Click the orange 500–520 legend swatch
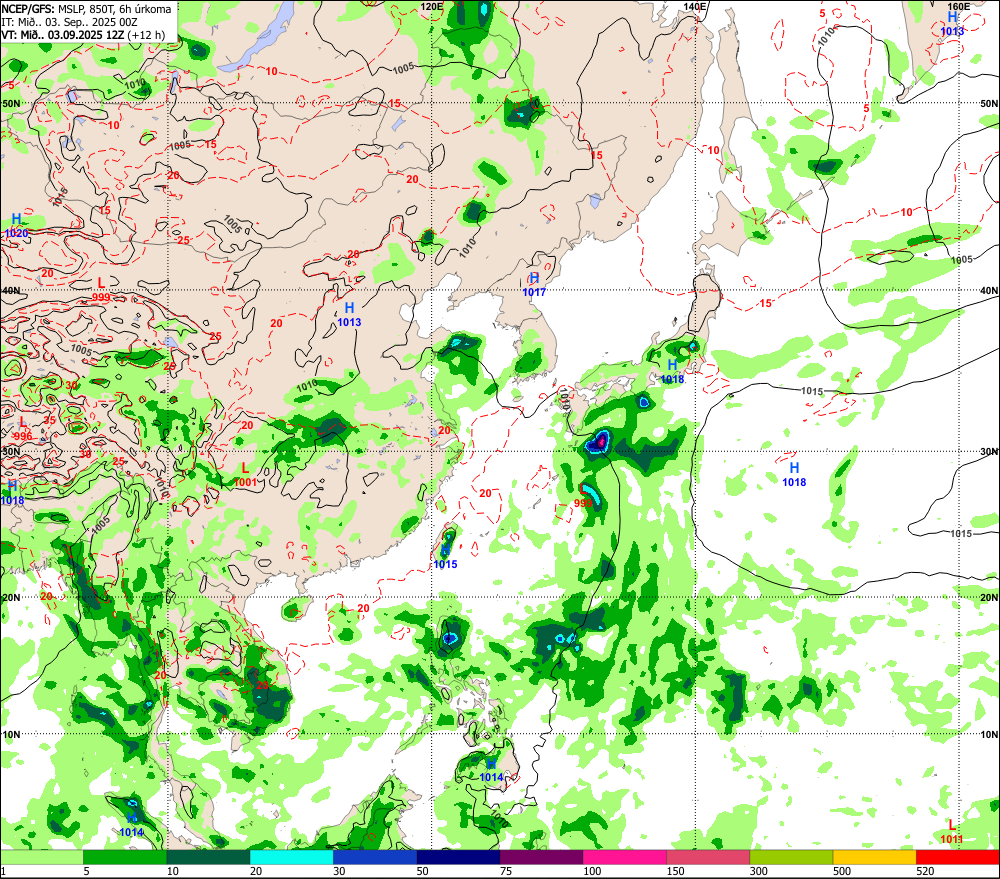This screenshot has width=1000, height=879. coord(874,857)
